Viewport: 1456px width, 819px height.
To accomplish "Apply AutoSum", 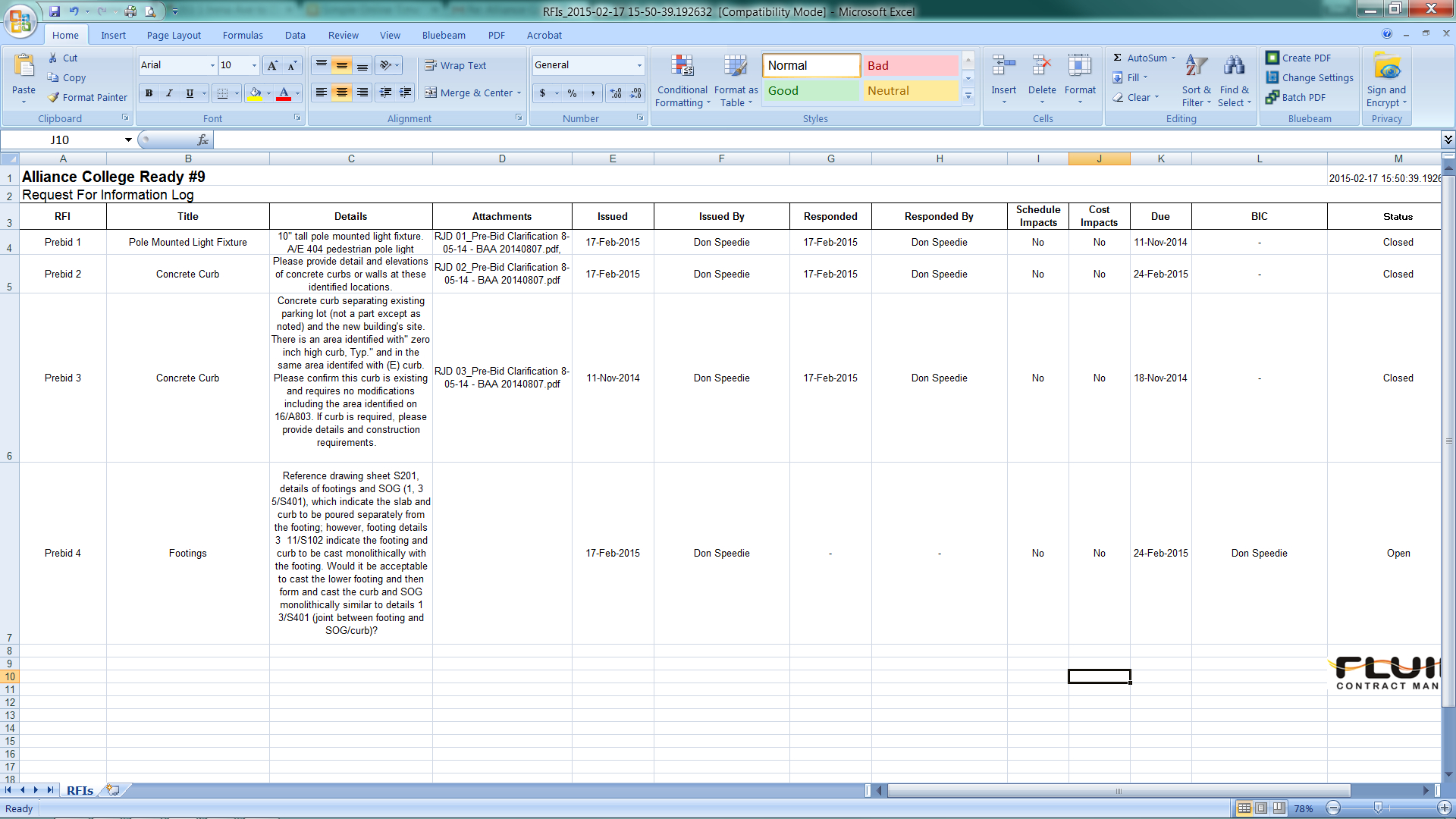I will pyautogui.click(x=1144, y=57).
